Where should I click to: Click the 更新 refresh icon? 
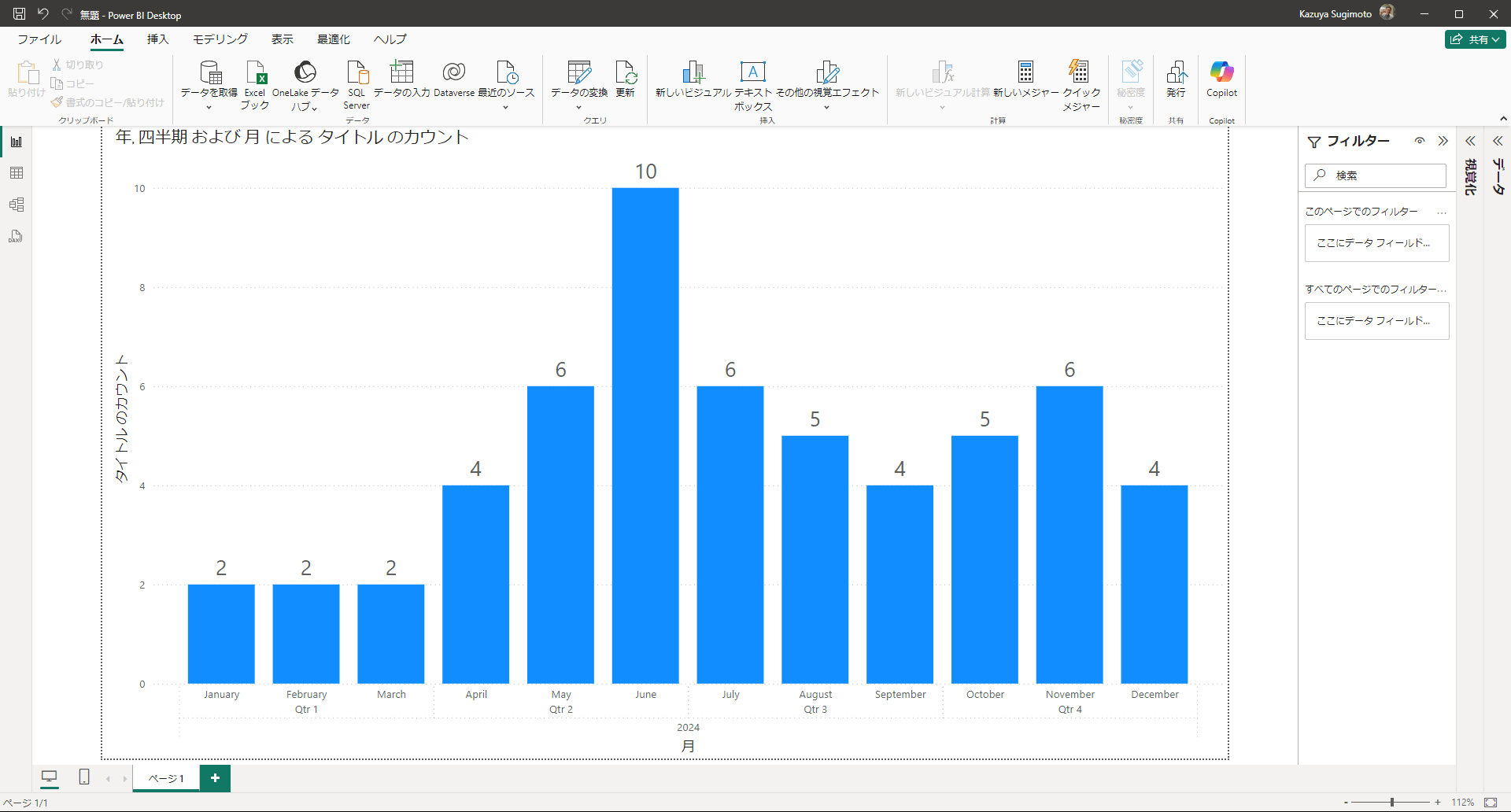pyautogui.click(x=626, y=79)
